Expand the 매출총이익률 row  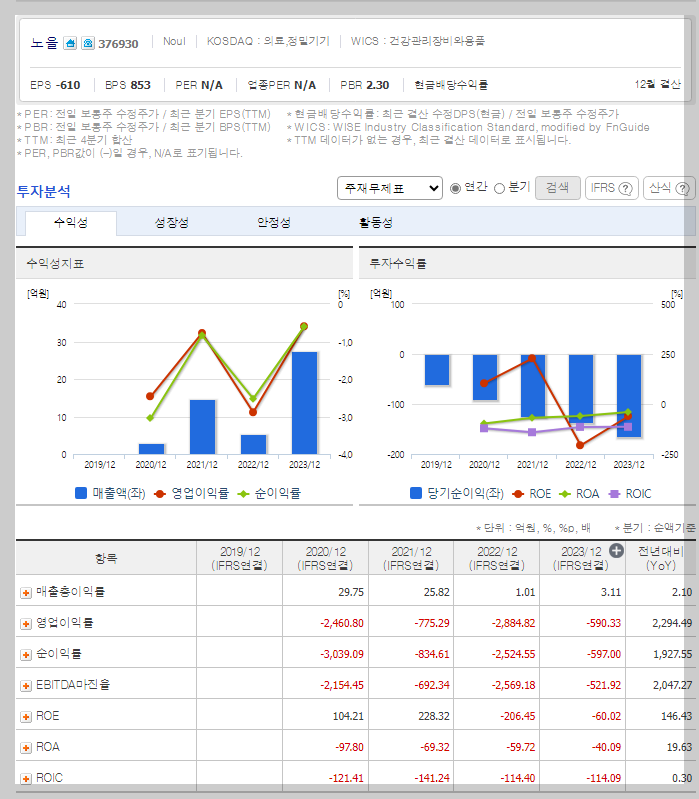click(x=25, y=593)
